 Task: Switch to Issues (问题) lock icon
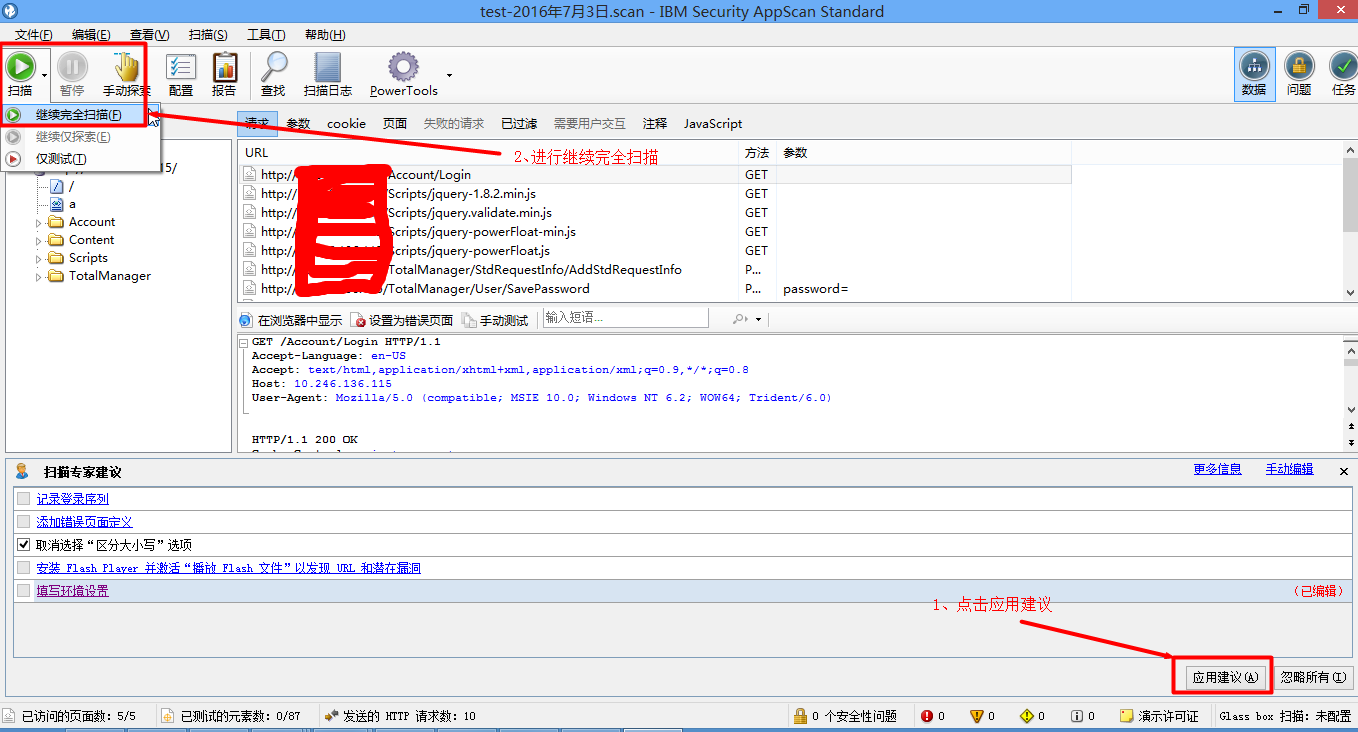point(1299,67)
